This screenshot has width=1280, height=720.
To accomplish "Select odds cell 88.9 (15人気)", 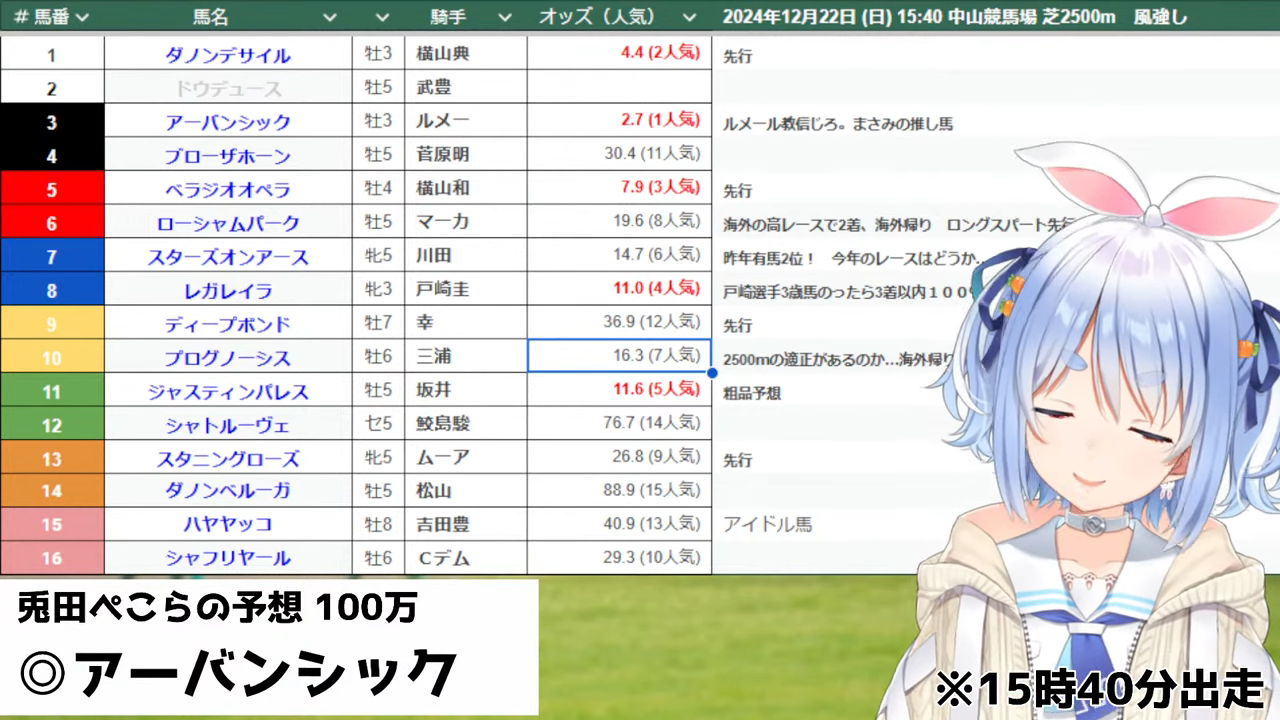I will (x=619, y=491).
